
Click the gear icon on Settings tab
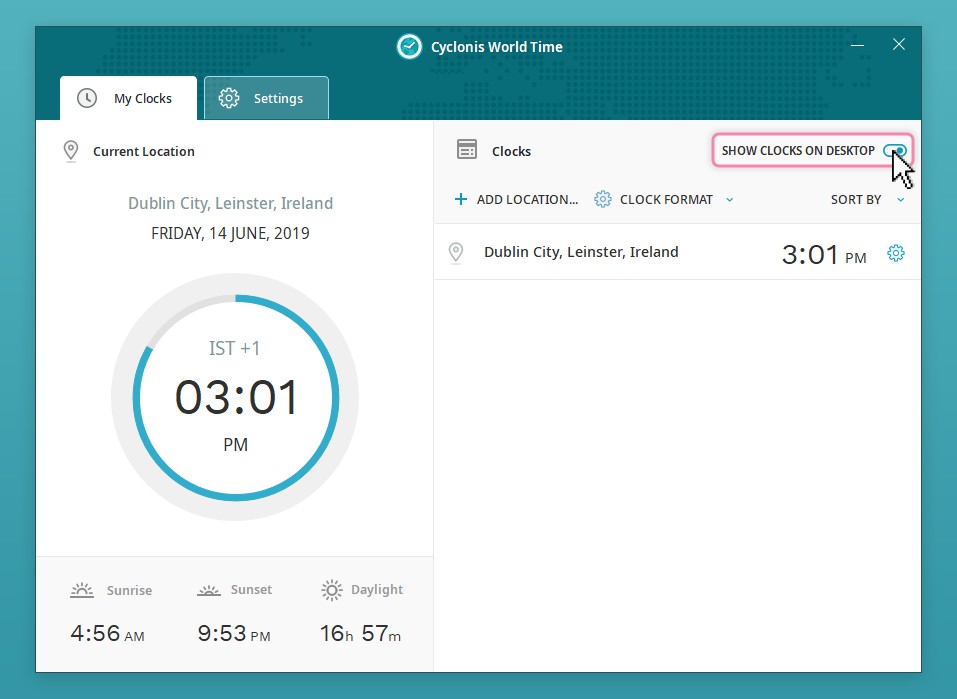pyautogui.click(x=229, y=98)
